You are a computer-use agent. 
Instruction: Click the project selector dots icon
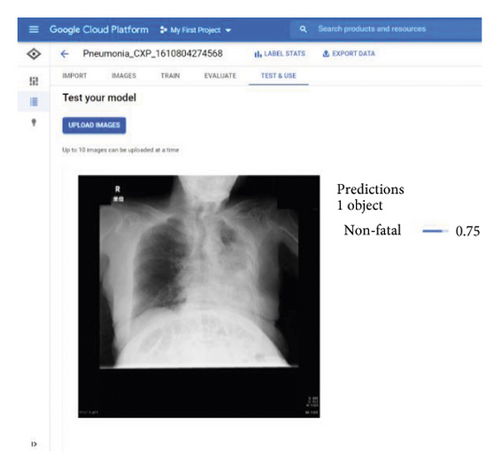click(x=163, y=30)
